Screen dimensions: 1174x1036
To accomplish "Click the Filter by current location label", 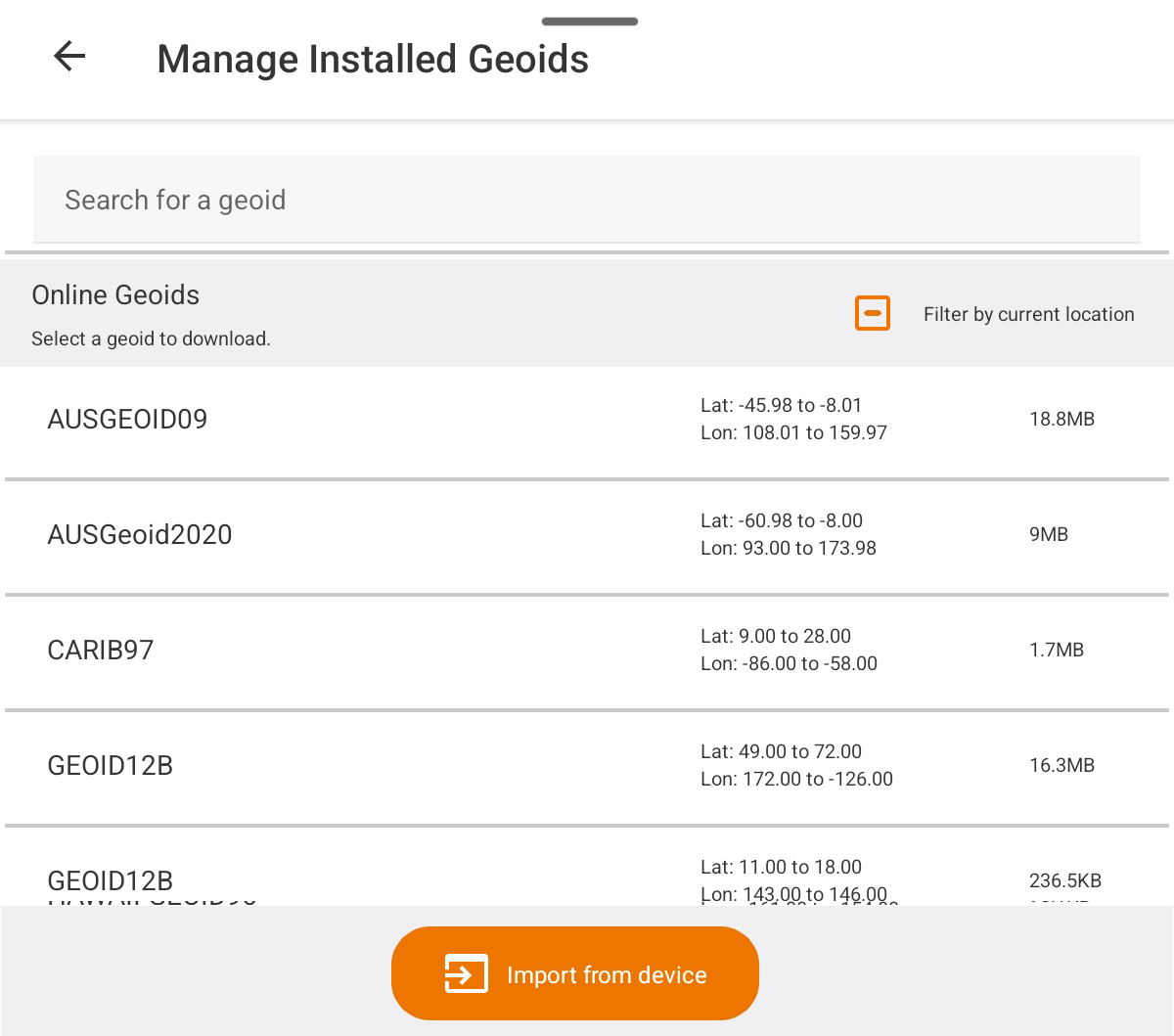I will [x=1029, y=314].
